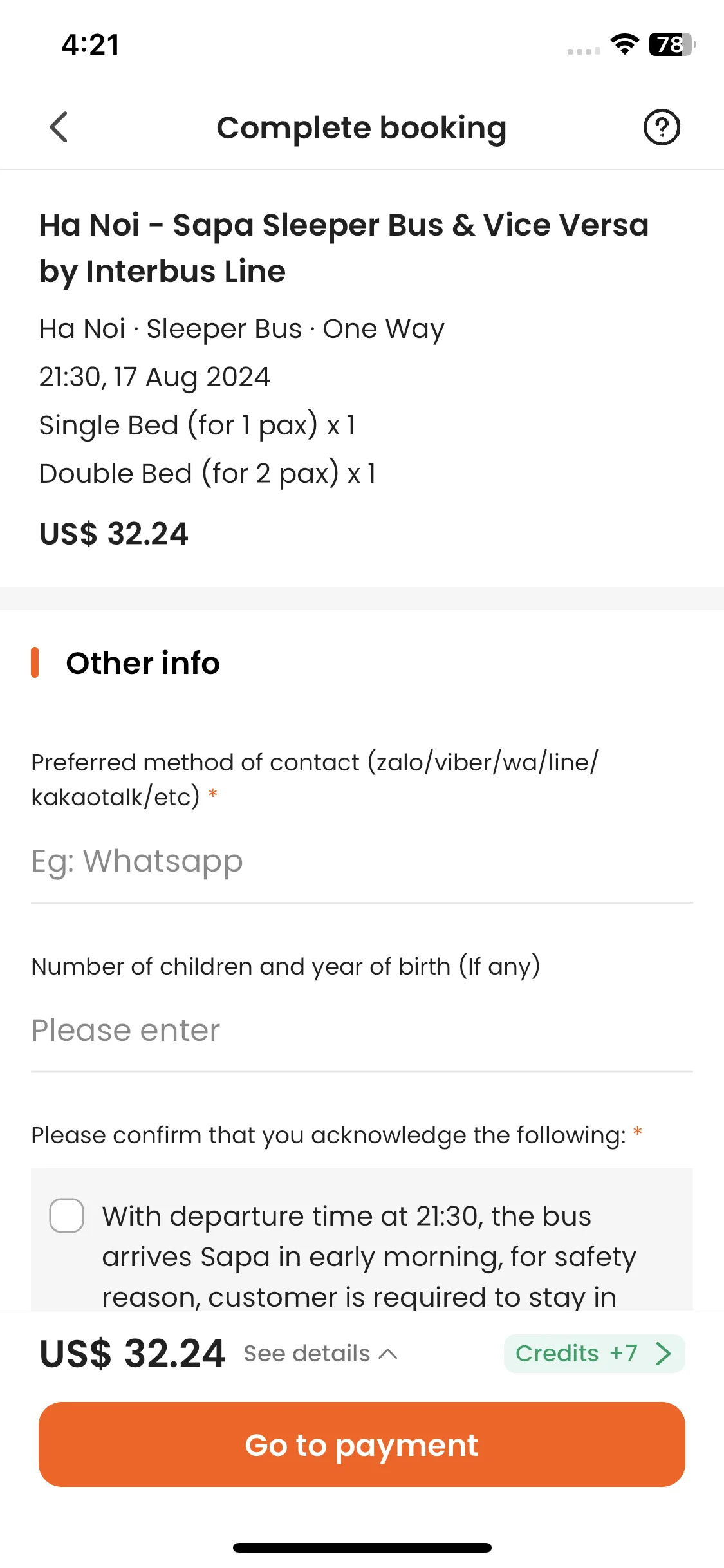Click the Credits chevron arrow
This screenshot has width=724, height=1568.
pyautogui.click(x=664, y=1354)
